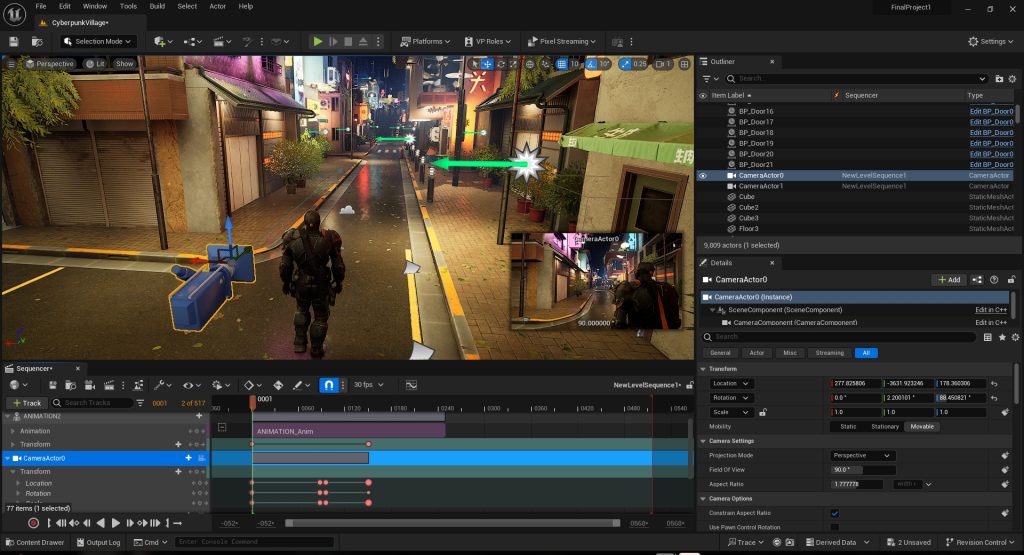Click the Add Track button in Sequencer

point(27,403)
